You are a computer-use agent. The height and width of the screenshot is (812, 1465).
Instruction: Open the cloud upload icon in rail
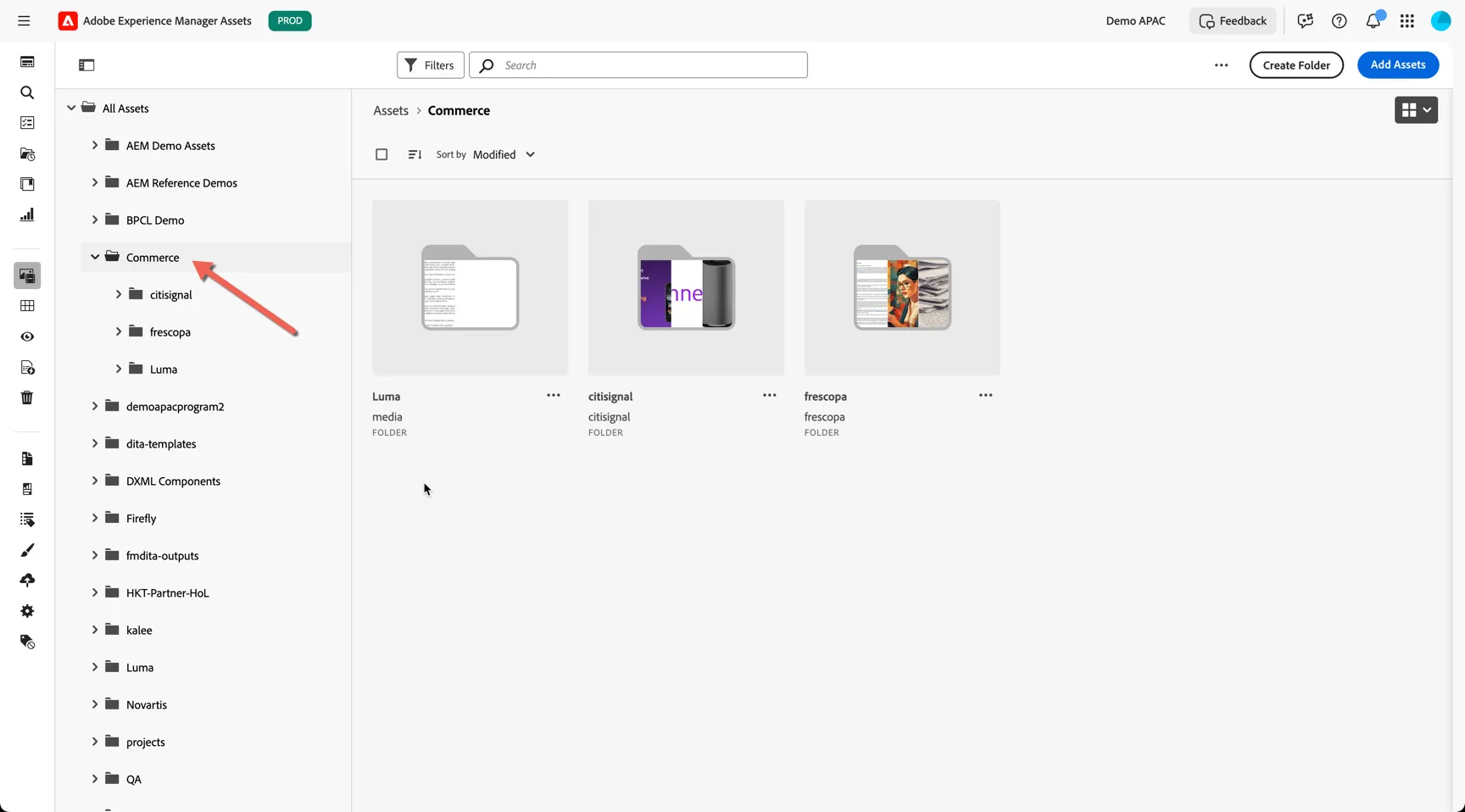(x=27, y=581)
